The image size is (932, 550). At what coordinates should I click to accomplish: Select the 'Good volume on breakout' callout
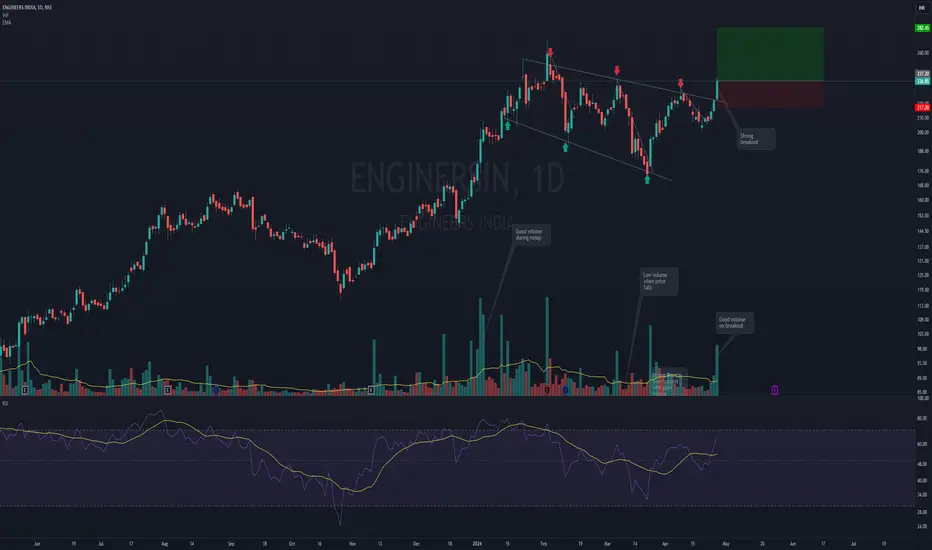coord(735,323)
